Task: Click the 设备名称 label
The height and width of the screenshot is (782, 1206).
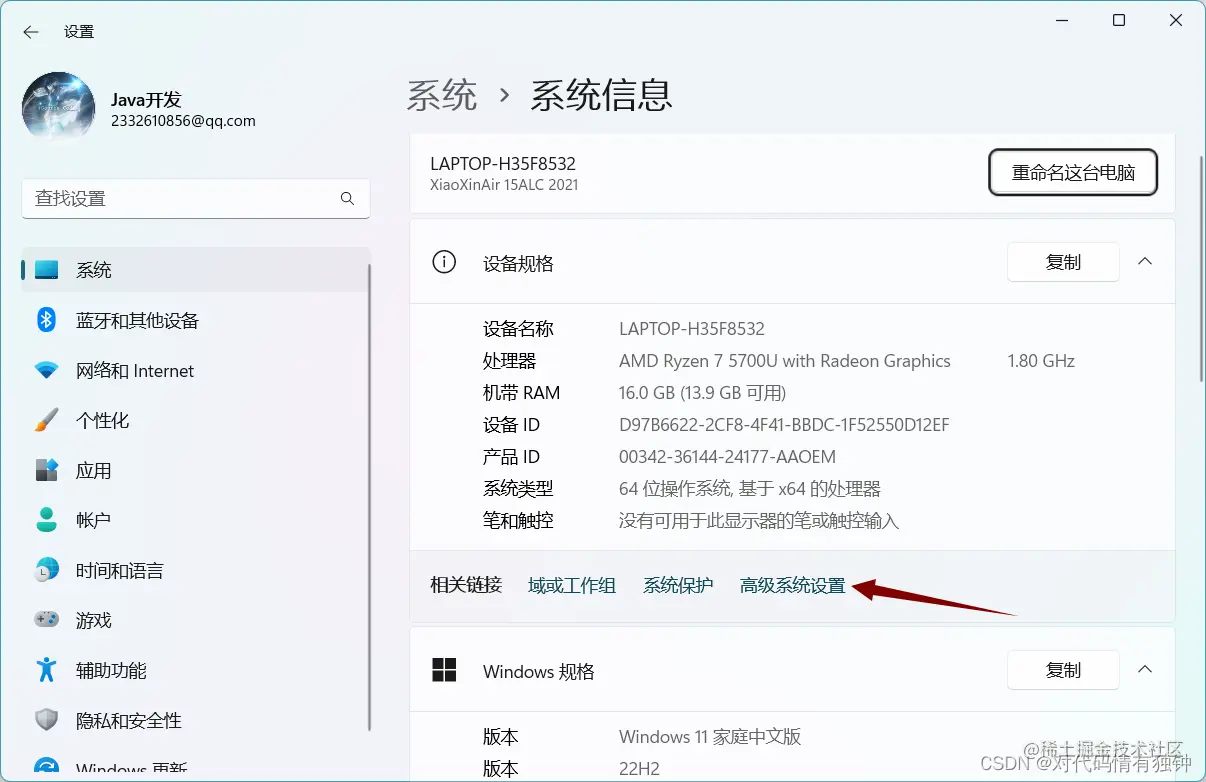Action: pos(518,329)
